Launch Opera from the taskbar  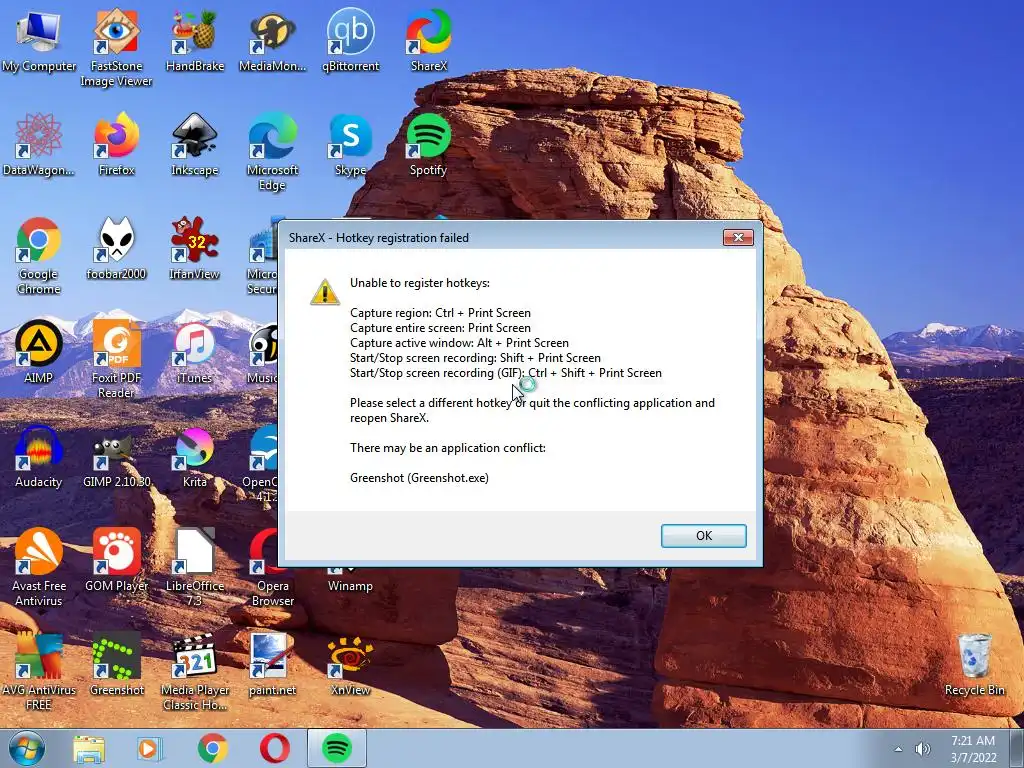coord(274,749)
